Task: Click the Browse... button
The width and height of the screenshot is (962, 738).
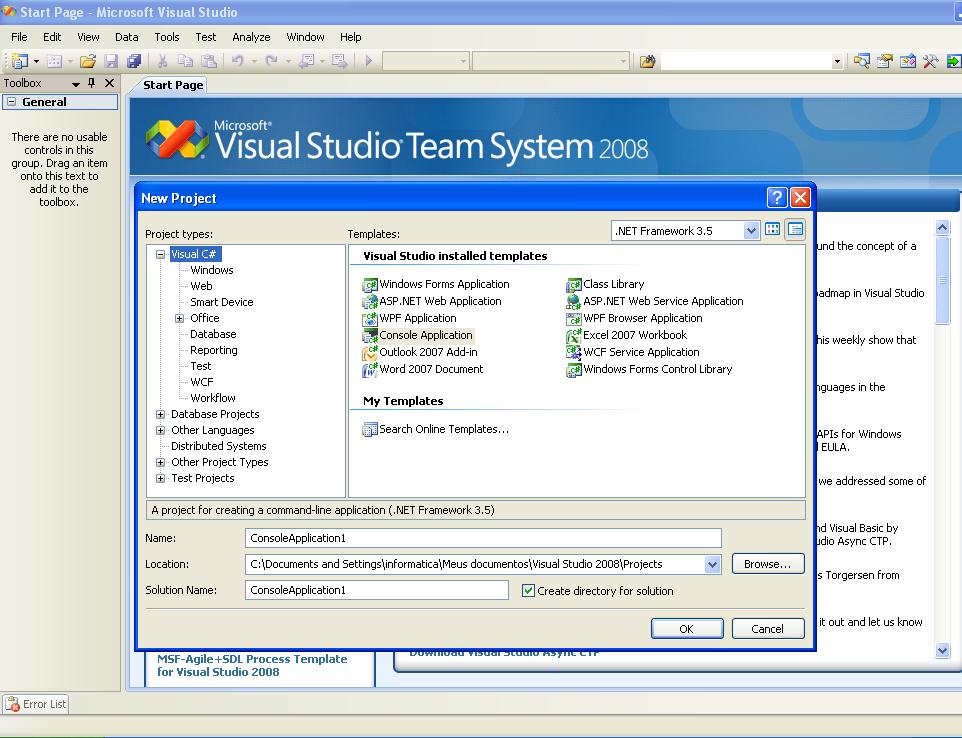Action: 768,564
